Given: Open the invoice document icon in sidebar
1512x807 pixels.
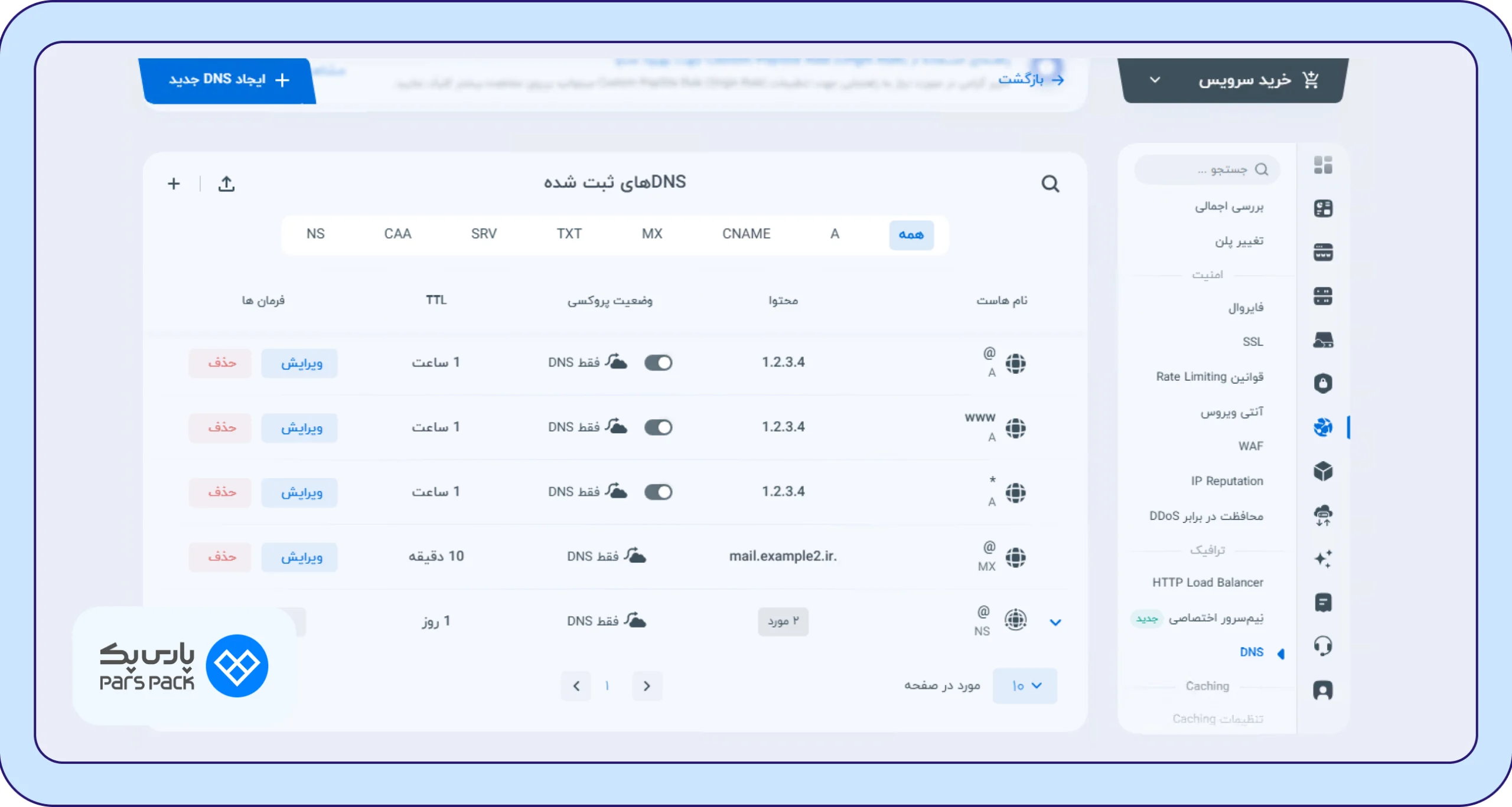Looking at the screenshot, I should [x=1323, y=602].
